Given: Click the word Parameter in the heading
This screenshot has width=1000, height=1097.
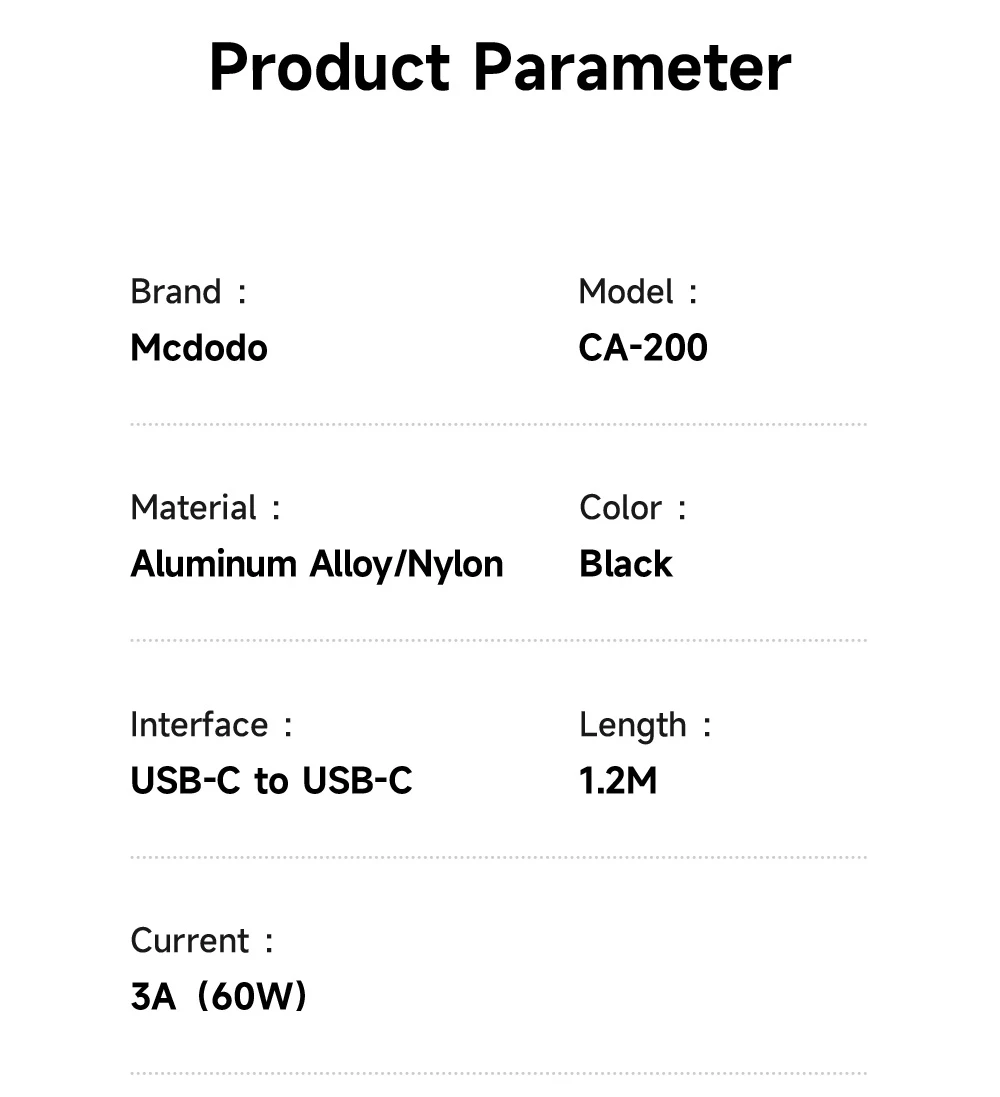Looking at the screenshot, I should (631, 68).
